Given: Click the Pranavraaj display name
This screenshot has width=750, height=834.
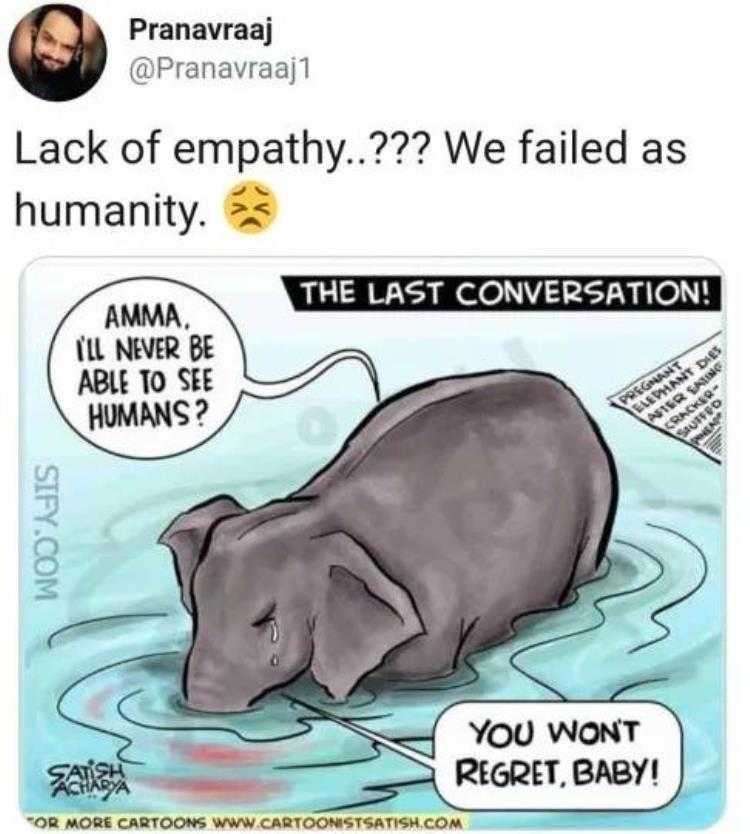Looking at the screenshot, I should coord(201,31).
